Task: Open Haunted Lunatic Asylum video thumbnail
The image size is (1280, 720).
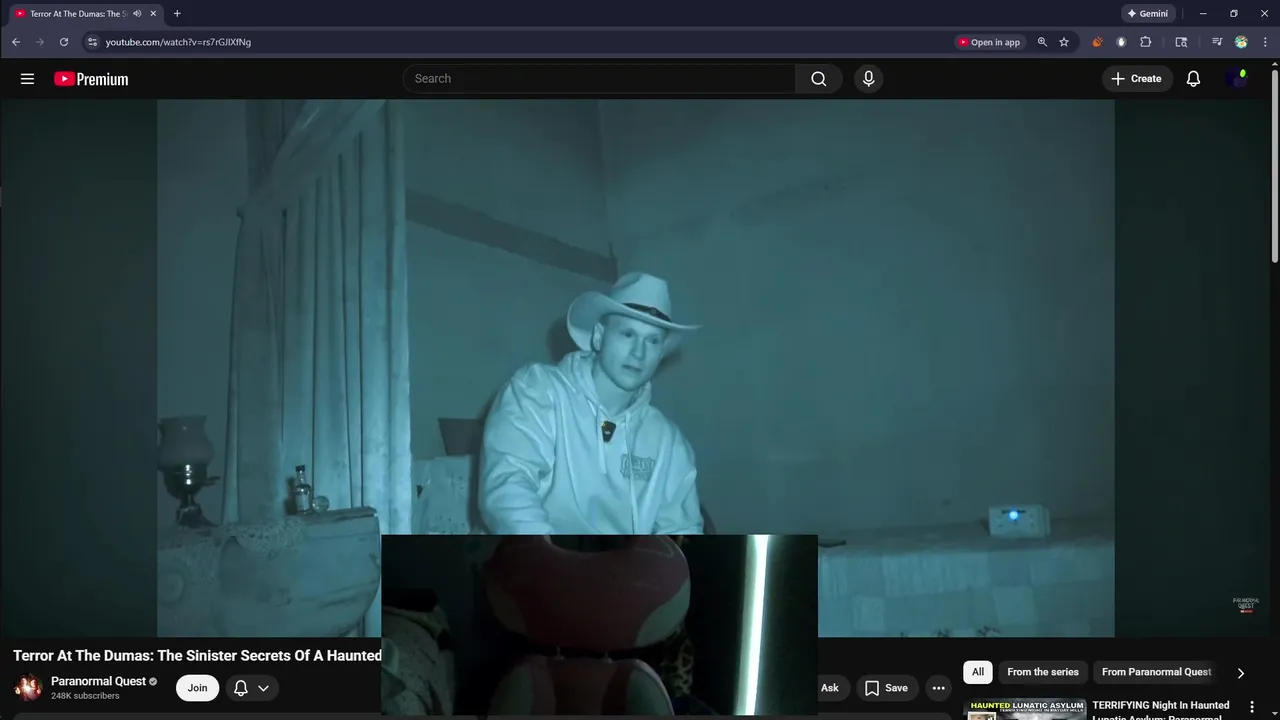Action: [1025, 709]
